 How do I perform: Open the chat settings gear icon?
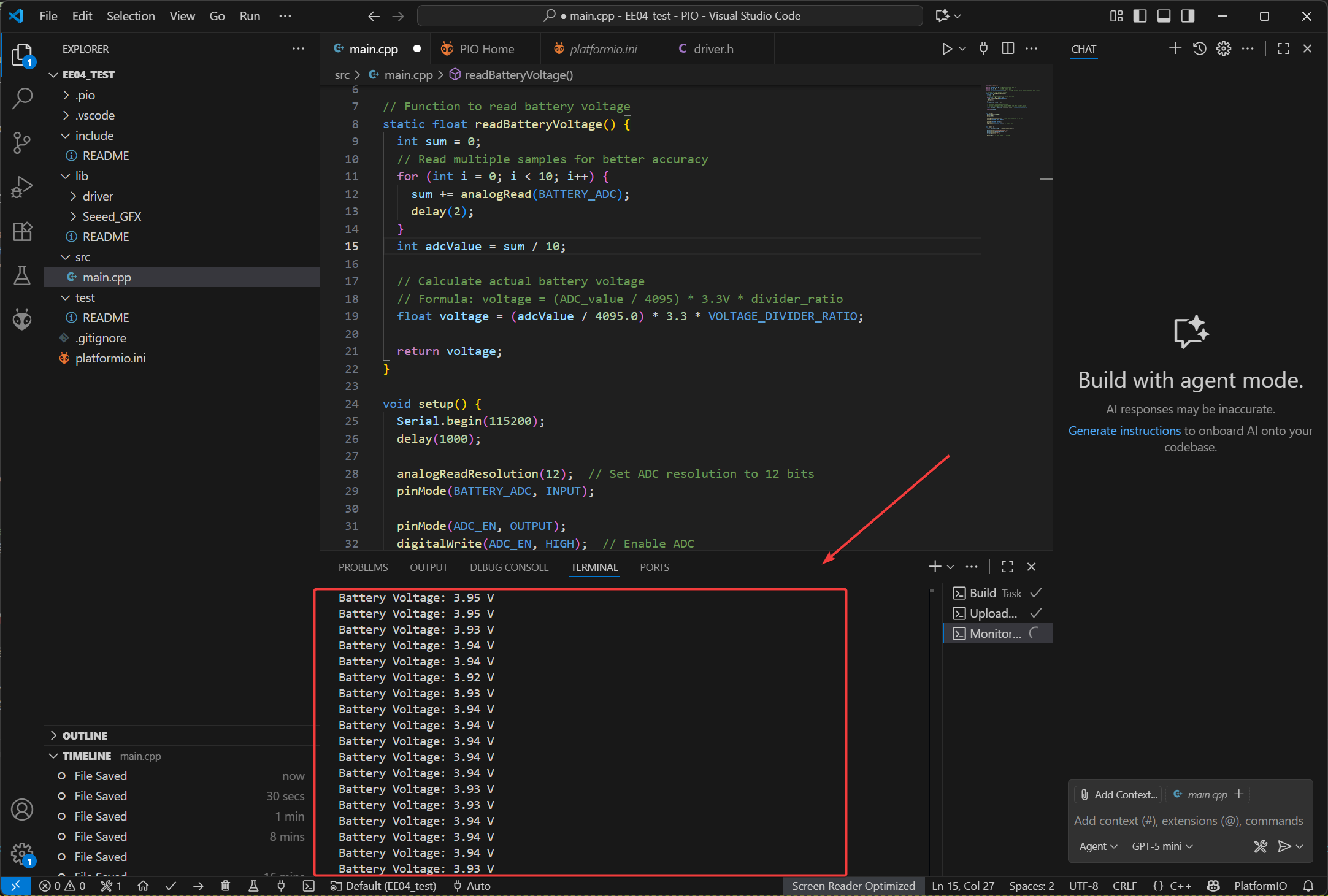[1223, 48]
